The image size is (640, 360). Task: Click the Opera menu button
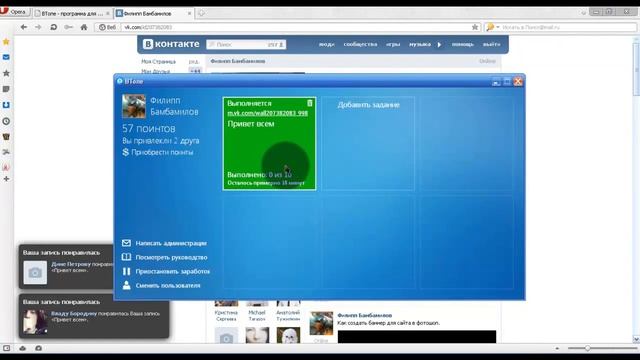15,12
